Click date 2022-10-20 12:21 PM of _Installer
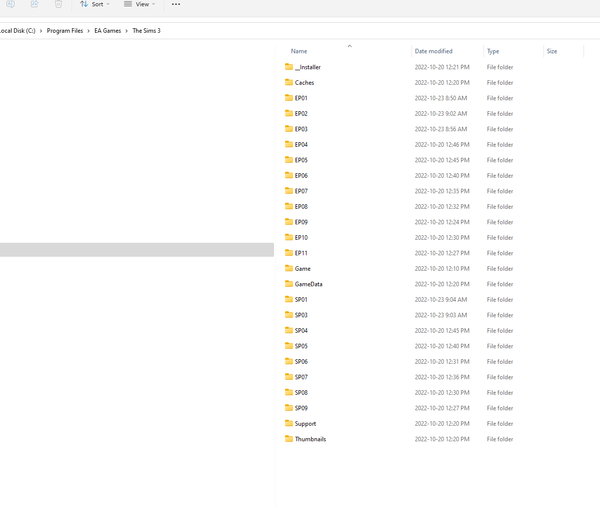 pos(442,67)
